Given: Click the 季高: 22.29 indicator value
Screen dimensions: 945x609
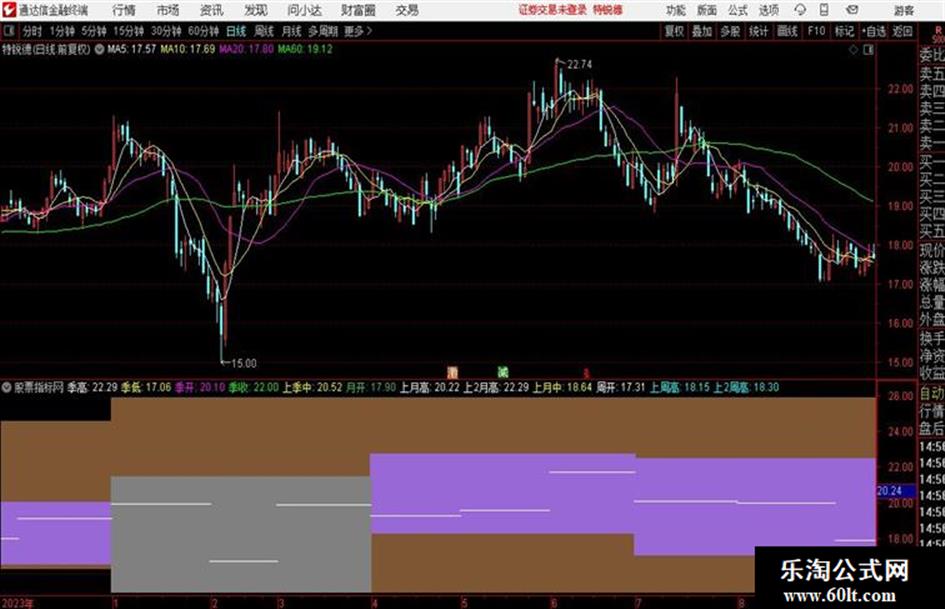Looking at the screenshot, I should (92, 387).
